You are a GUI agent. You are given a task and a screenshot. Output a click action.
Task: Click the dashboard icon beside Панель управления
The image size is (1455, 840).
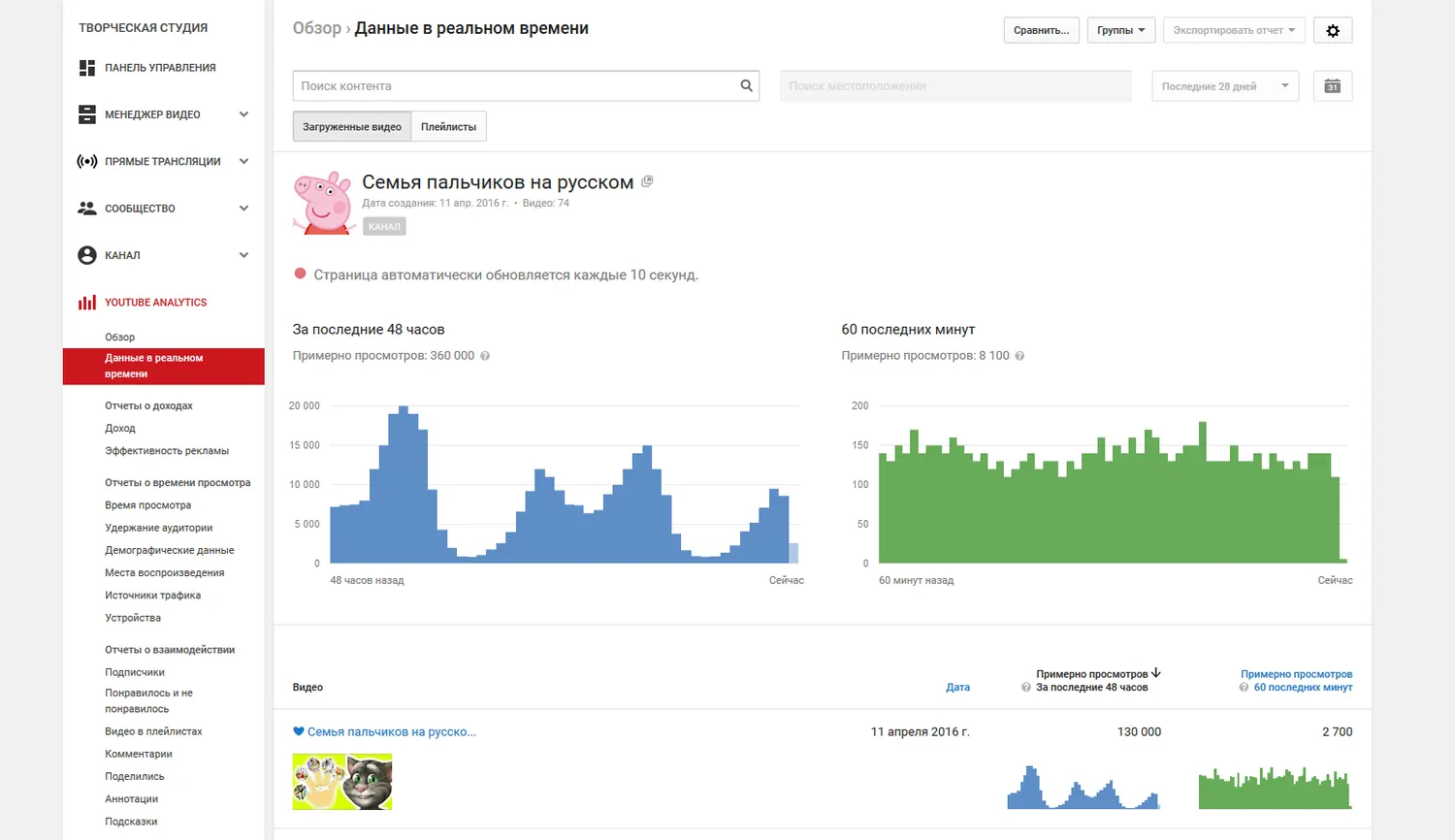tap(87, 68)
